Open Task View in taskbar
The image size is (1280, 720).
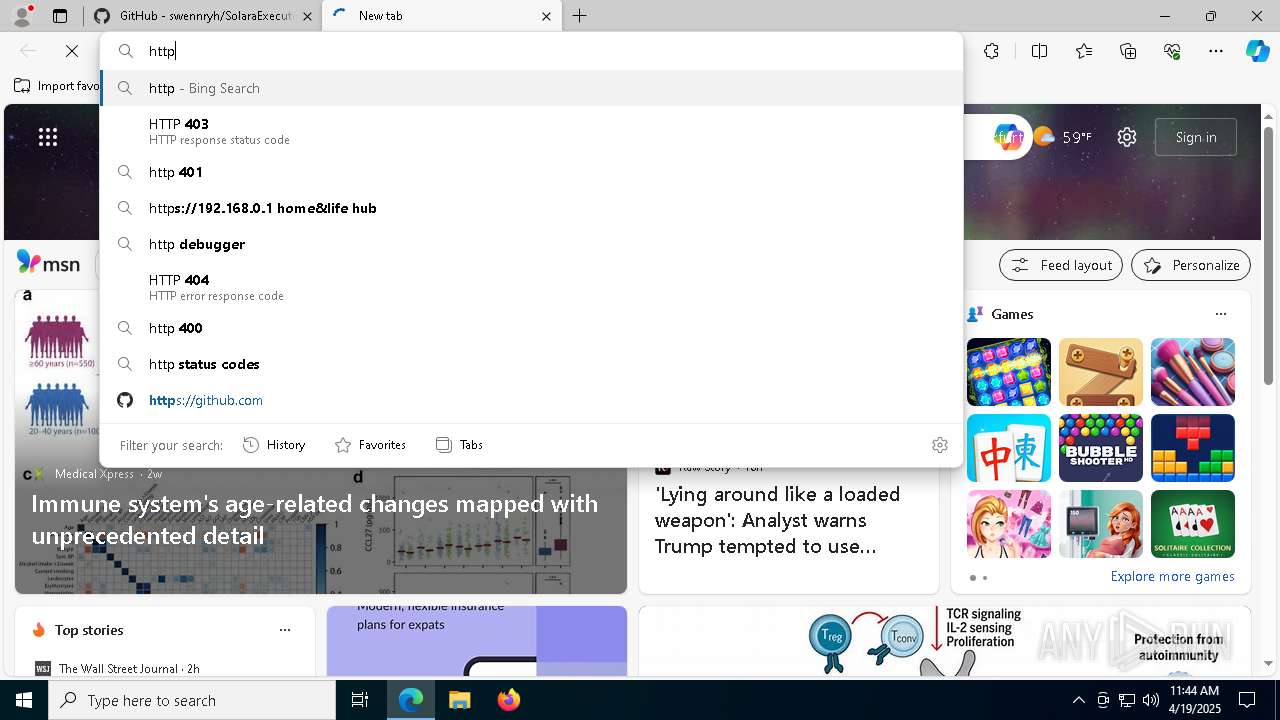click(360, 700)
